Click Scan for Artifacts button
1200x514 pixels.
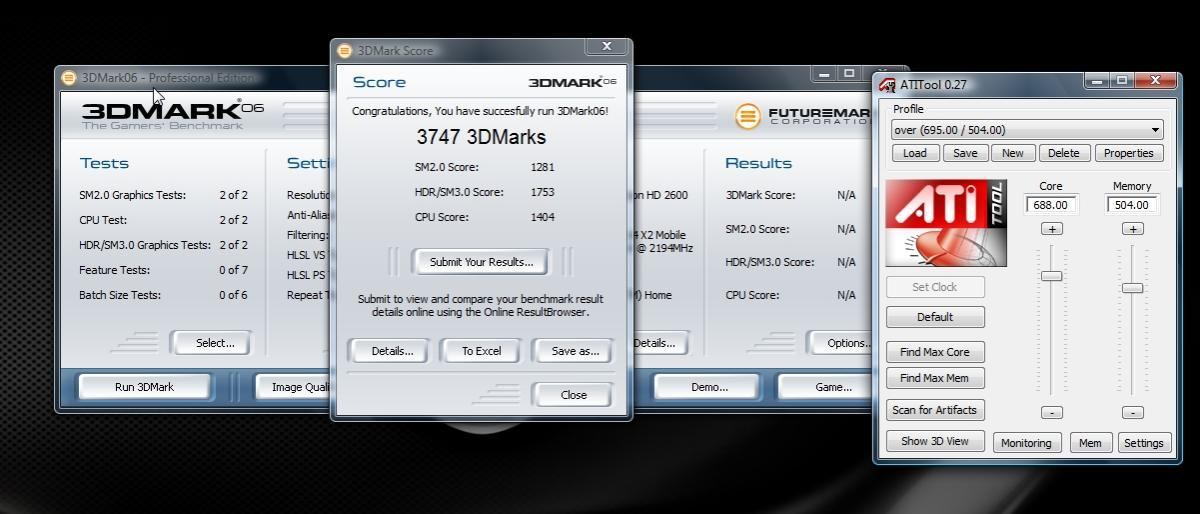point(935,410)
